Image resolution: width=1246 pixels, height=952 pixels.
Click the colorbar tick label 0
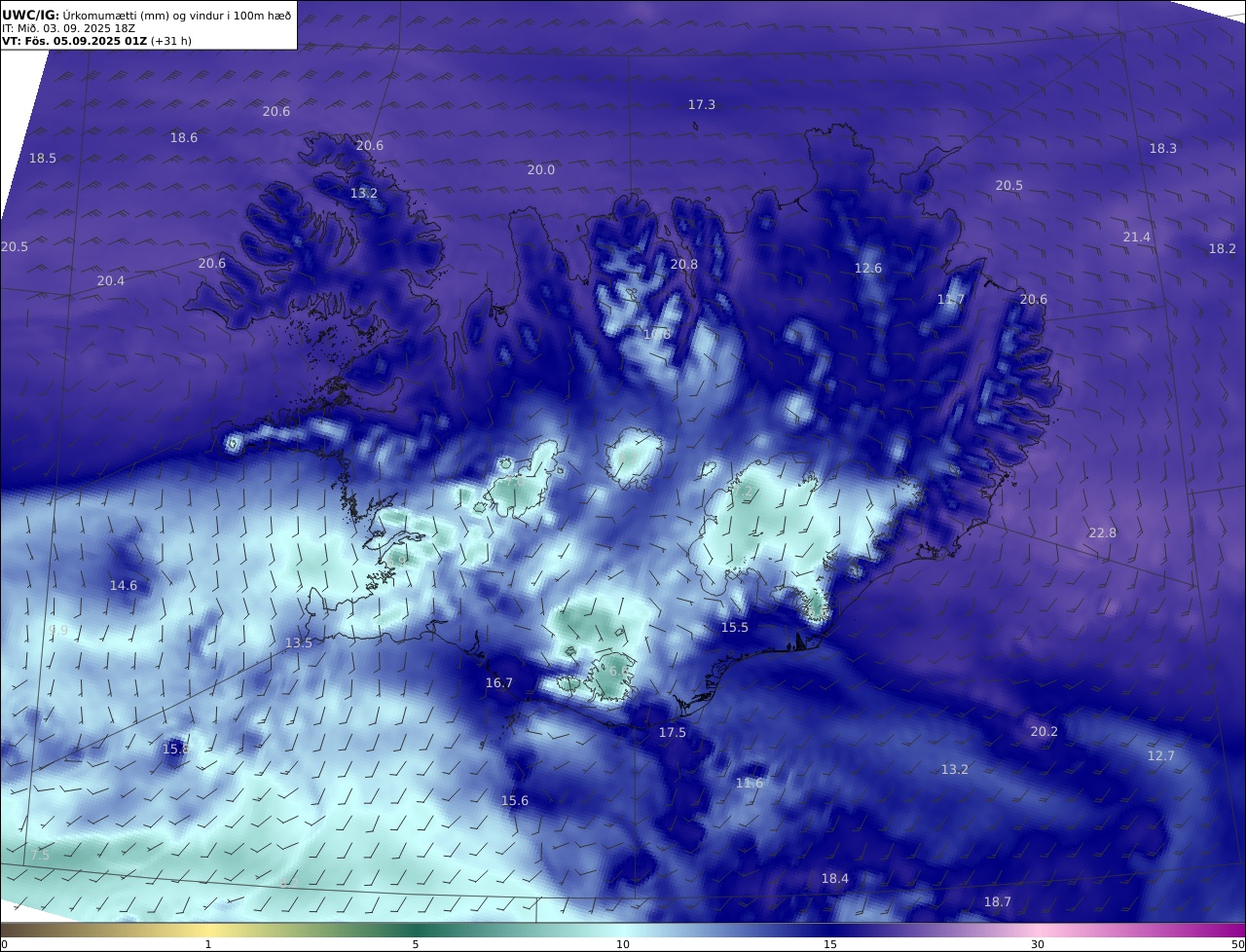(4, 944)
